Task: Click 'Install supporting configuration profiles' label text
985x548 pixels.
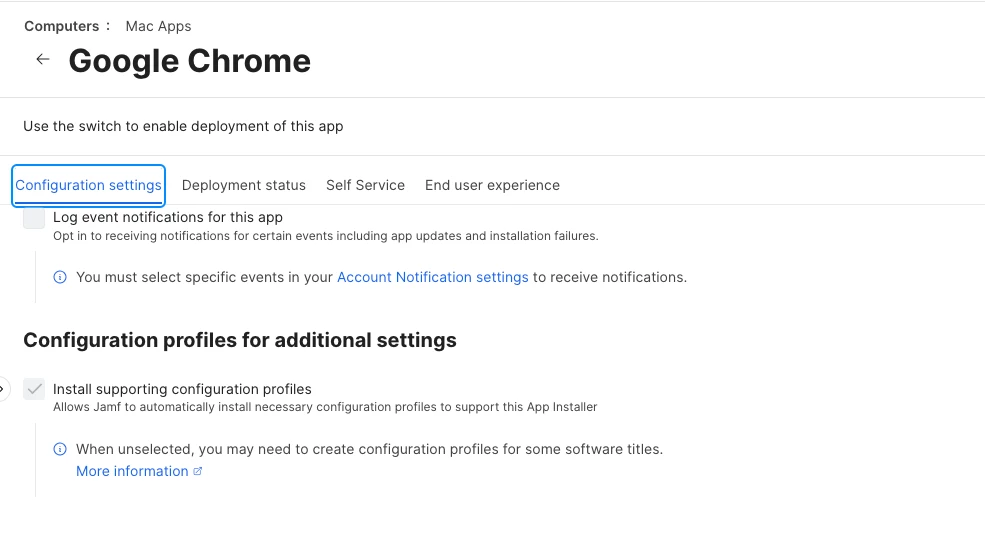Action: [x=182, y=389]
